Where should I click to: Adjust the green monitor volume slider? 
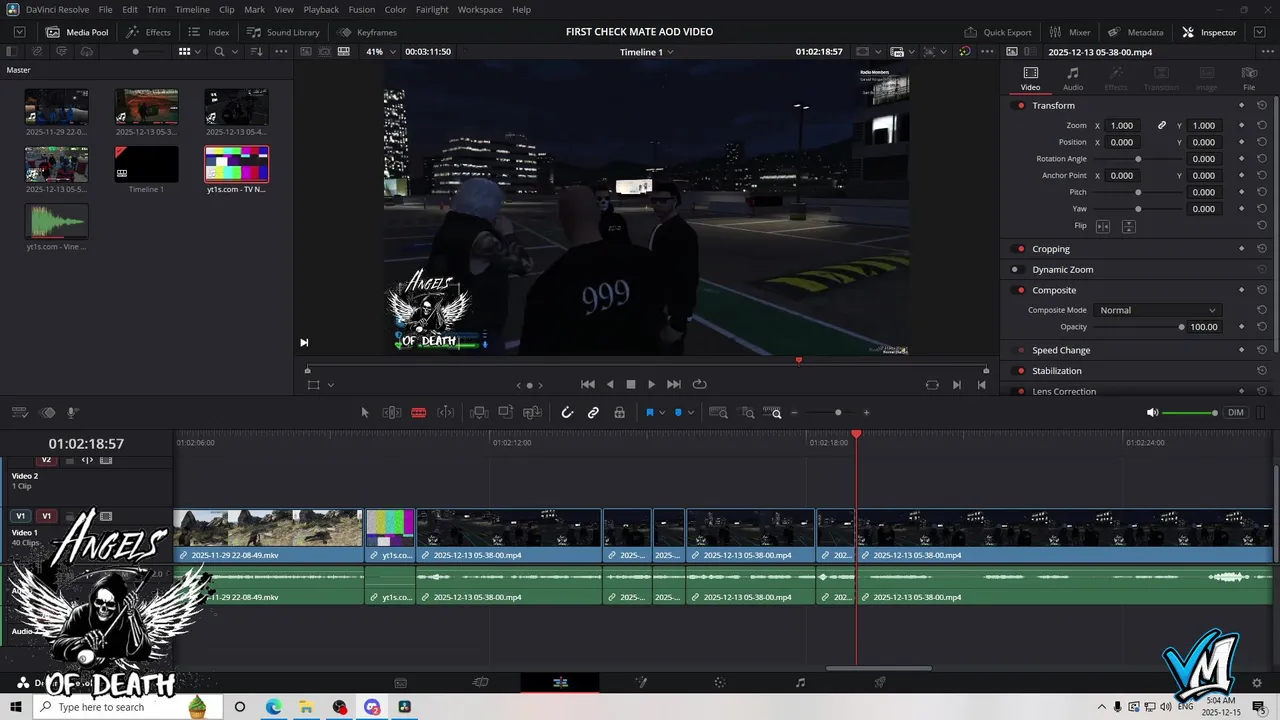click(x=1190, y=413)
